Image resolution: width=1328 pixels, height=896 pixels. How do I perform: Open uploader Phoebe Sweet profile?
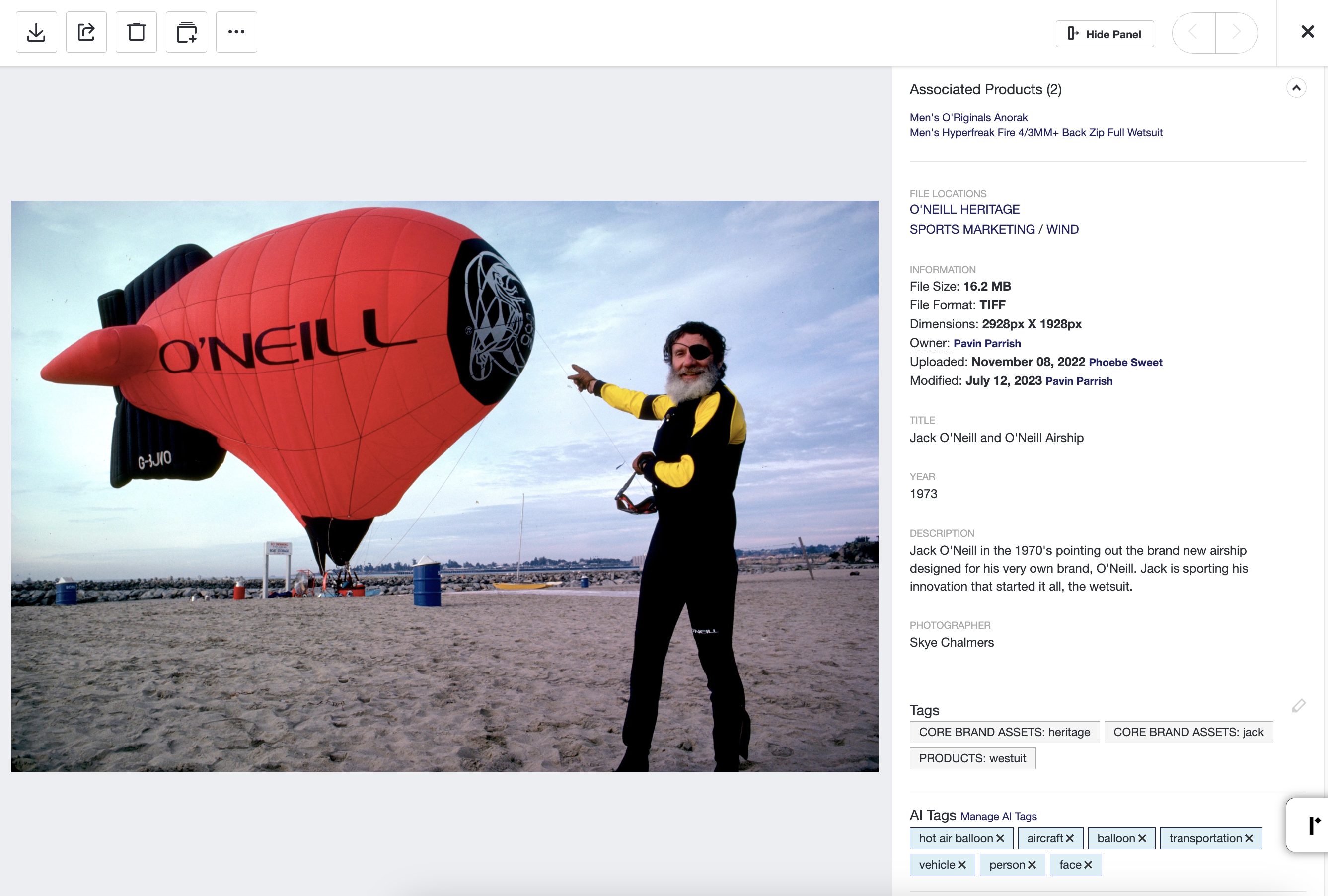tap(1125, 362)
